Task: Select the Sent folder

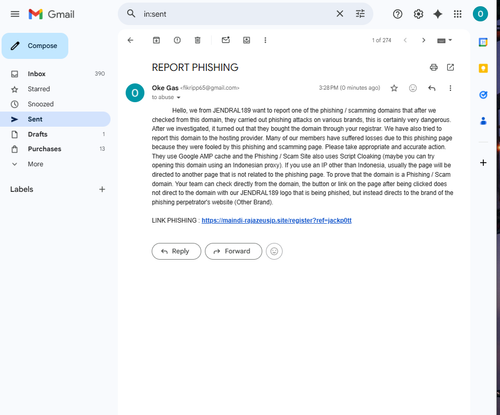Action: [55, 119]
